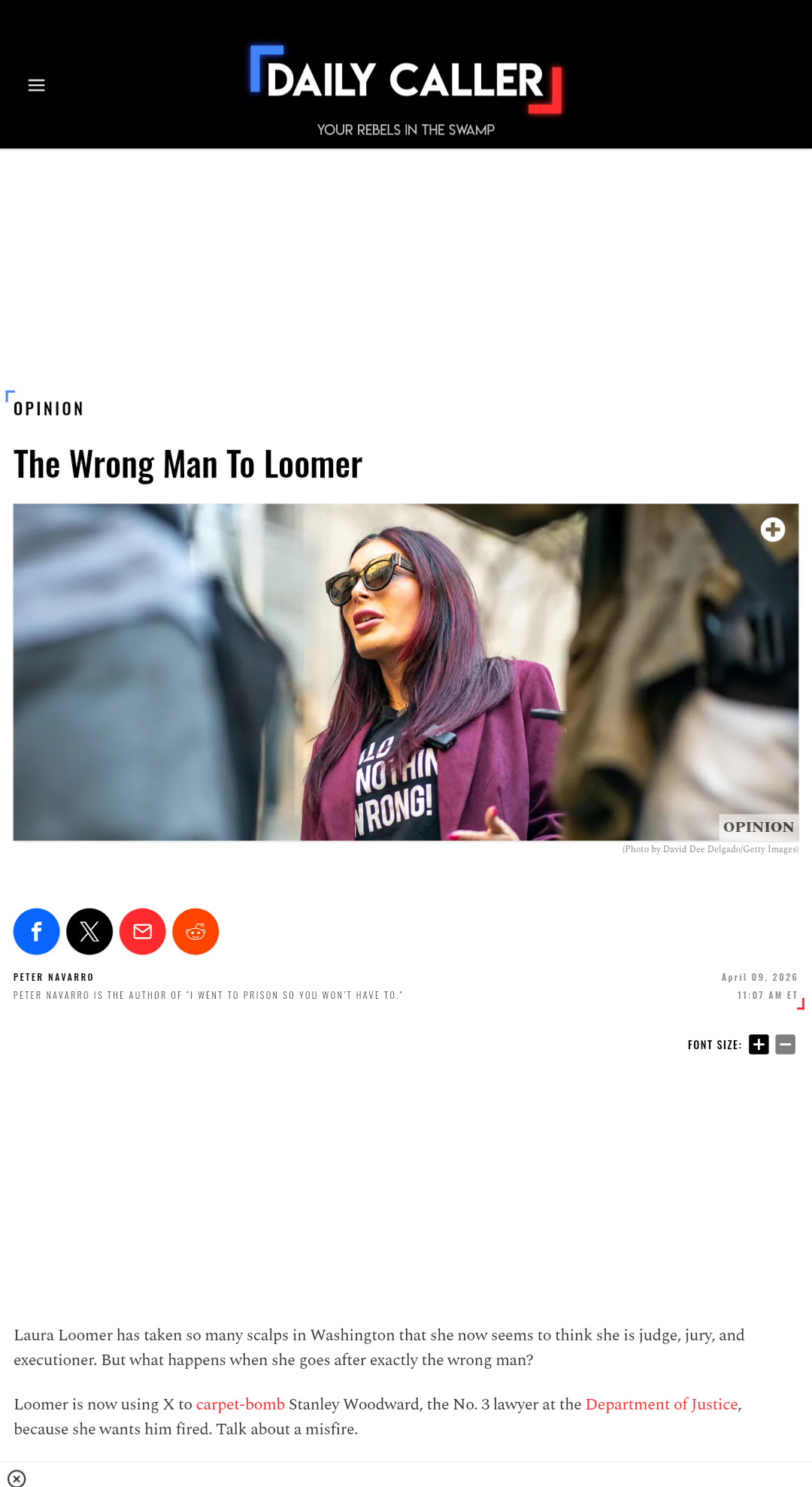This screenshot has height=1487, width=812.
Task: Open the hamburger navigation menu
Action: (36, 85)
